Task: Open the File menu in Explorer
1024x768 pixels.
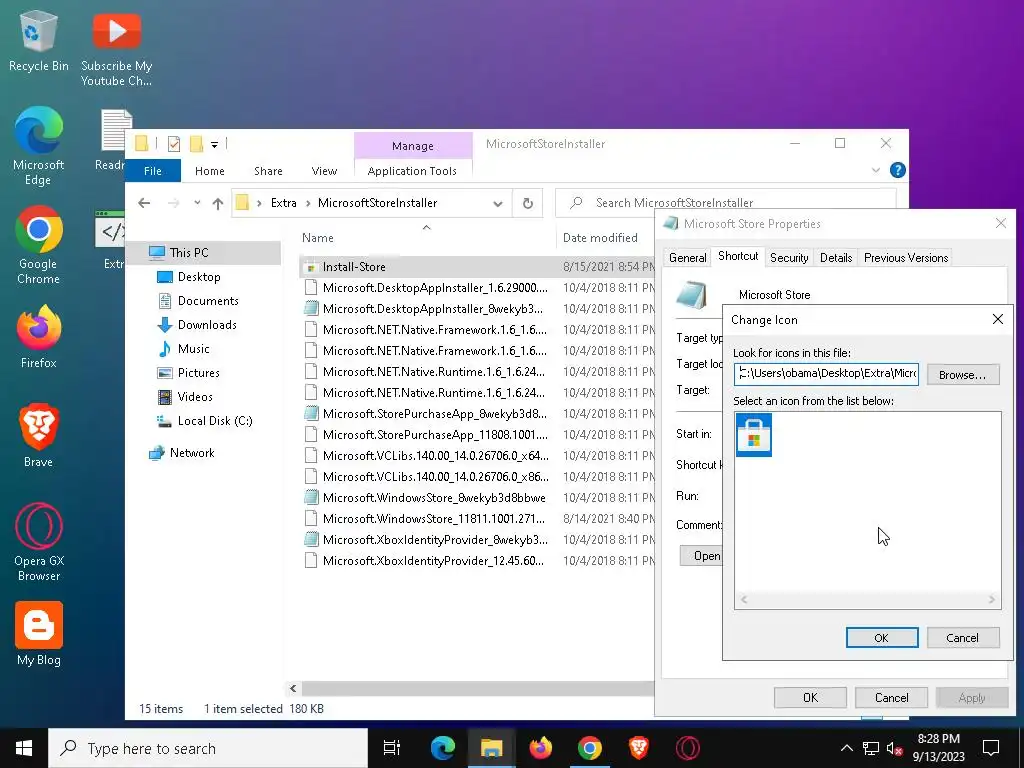Action: click(153, 170)
